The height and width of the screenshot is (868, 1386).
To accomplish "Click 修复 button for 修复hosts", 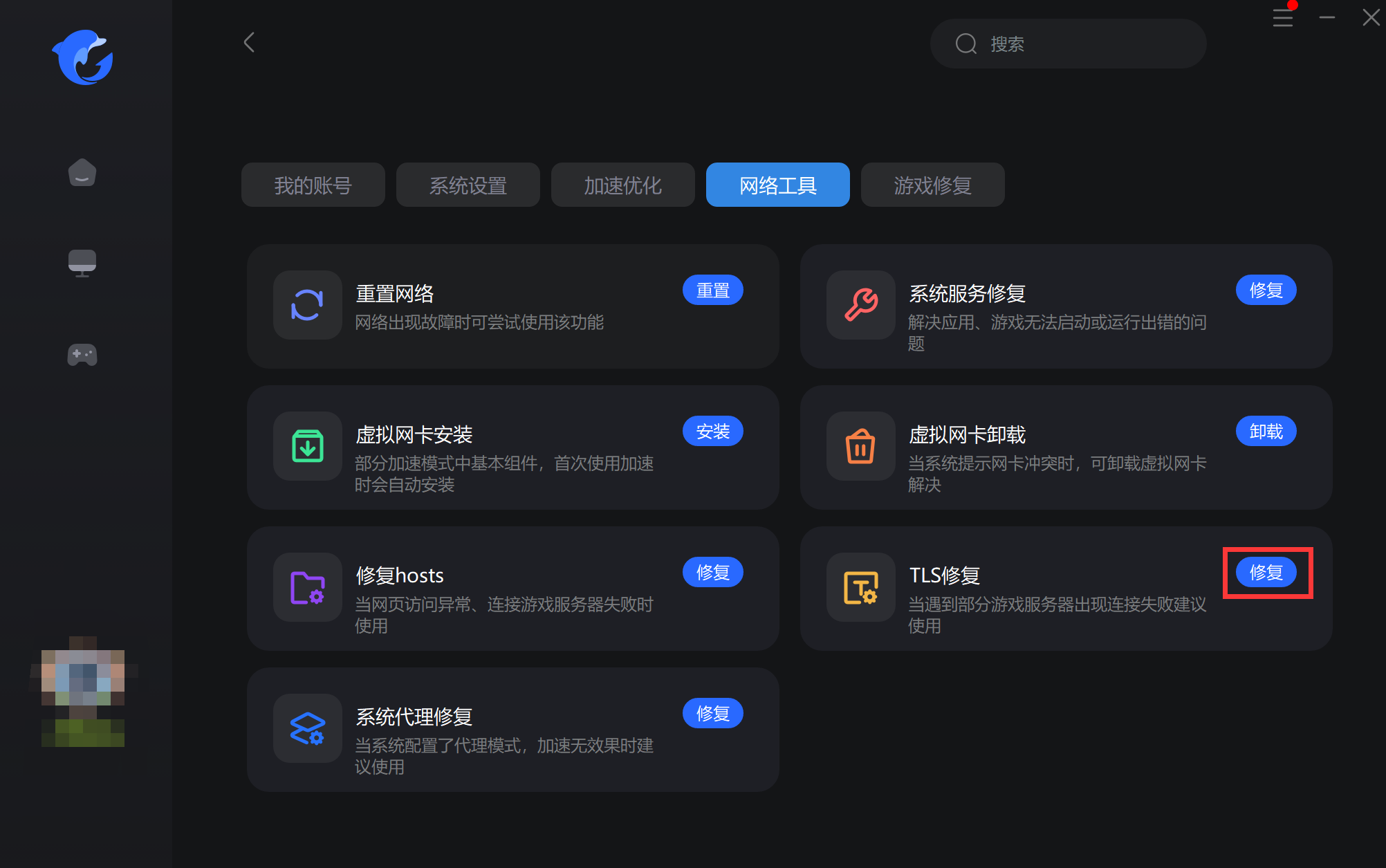I will click(x=713, y=572).
